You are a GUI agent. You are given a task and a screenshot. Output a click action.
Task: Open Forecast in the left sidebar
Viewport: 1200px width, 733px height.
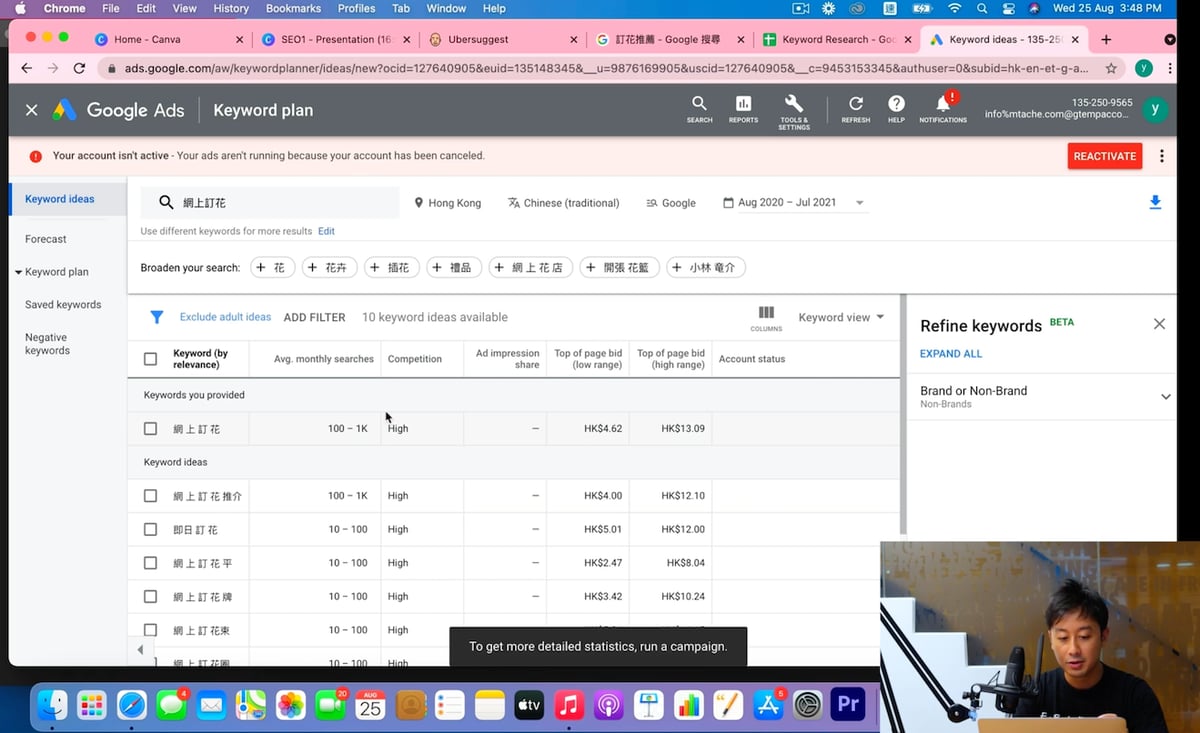pyautogui.click(x=46, y=239)
